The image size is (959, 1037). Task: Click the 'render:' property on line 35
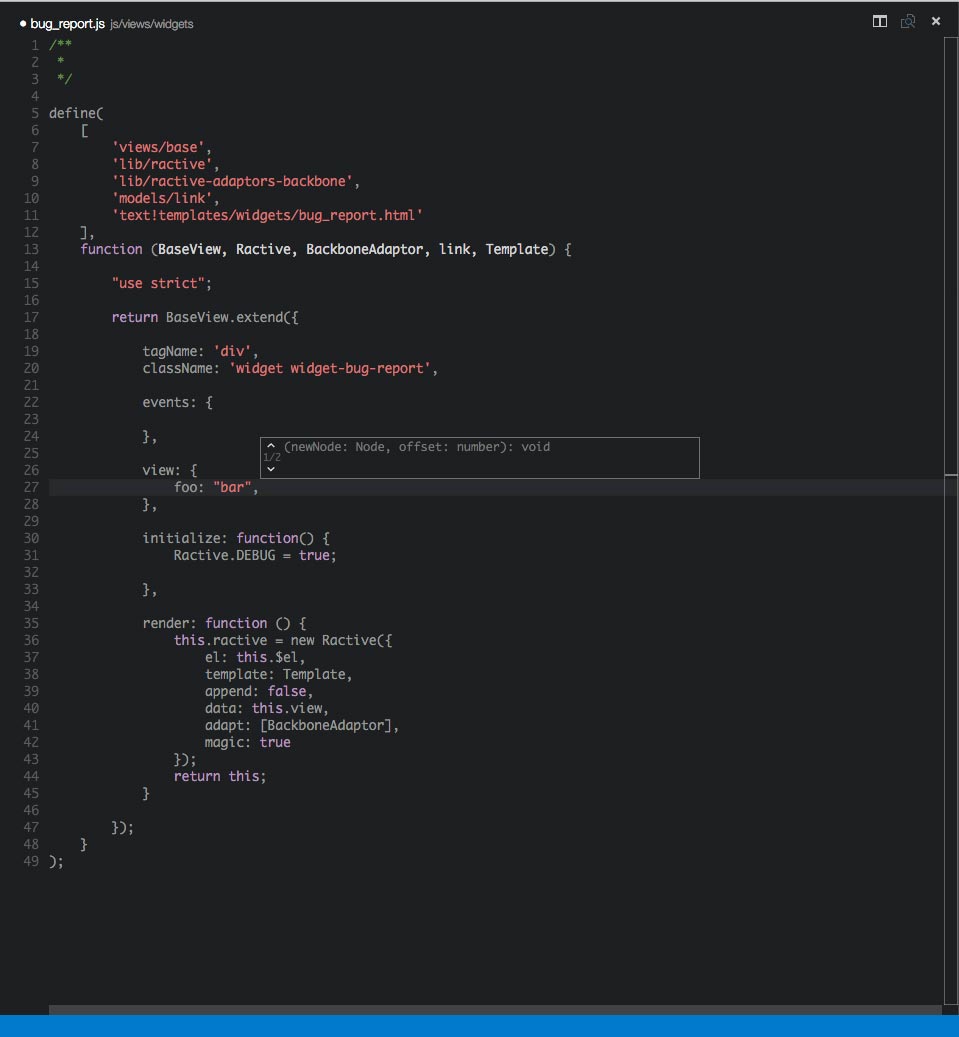169,624
